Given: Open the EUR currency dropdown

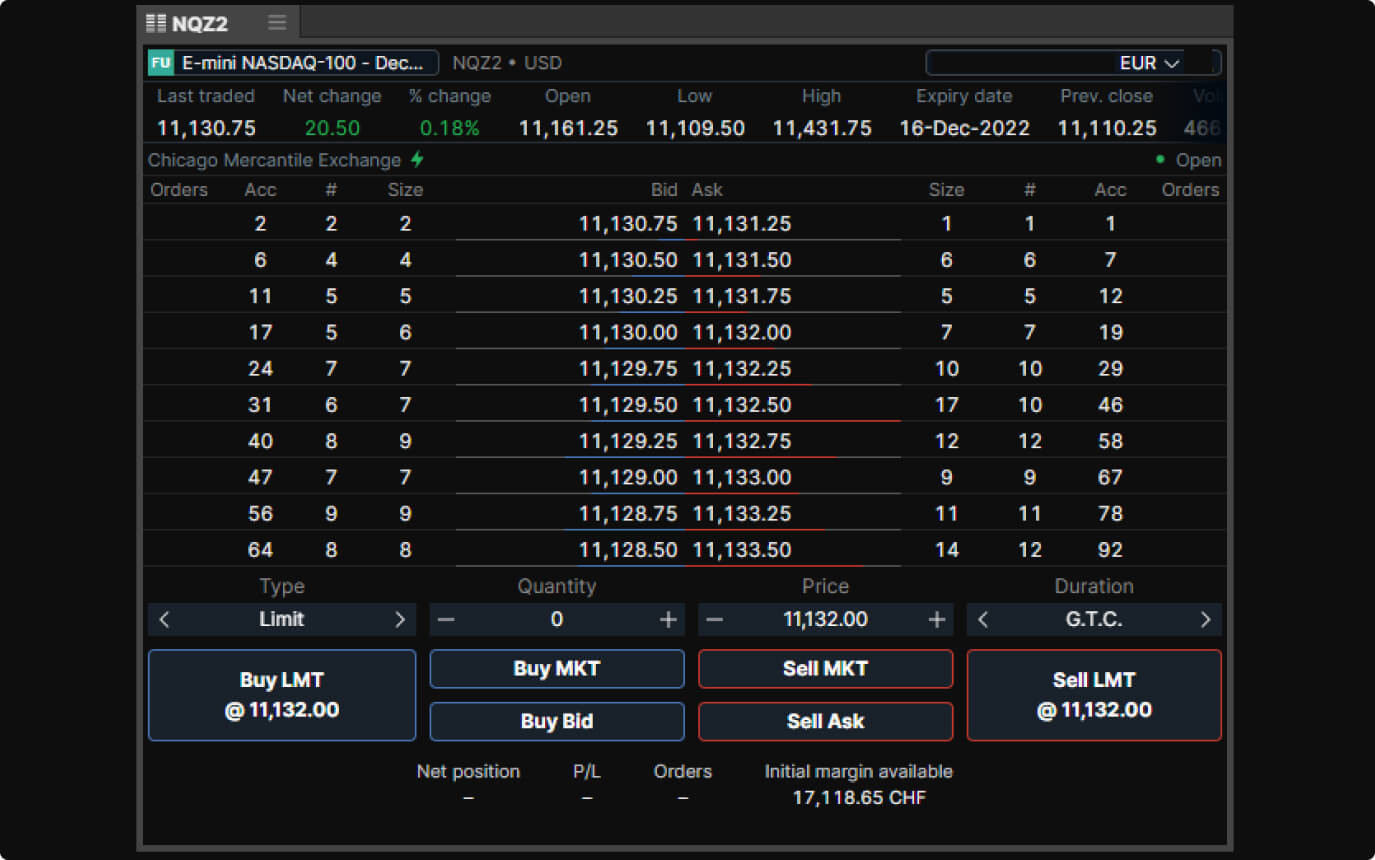Looking at the screenshot, I should click(1150, 63).
